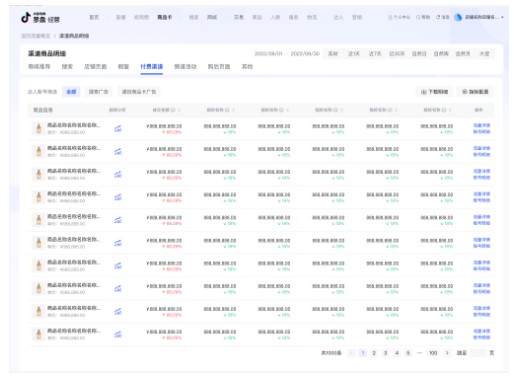
Task: Open trend analysis icon in fourth product row
Action: click(x=118, y=197)
